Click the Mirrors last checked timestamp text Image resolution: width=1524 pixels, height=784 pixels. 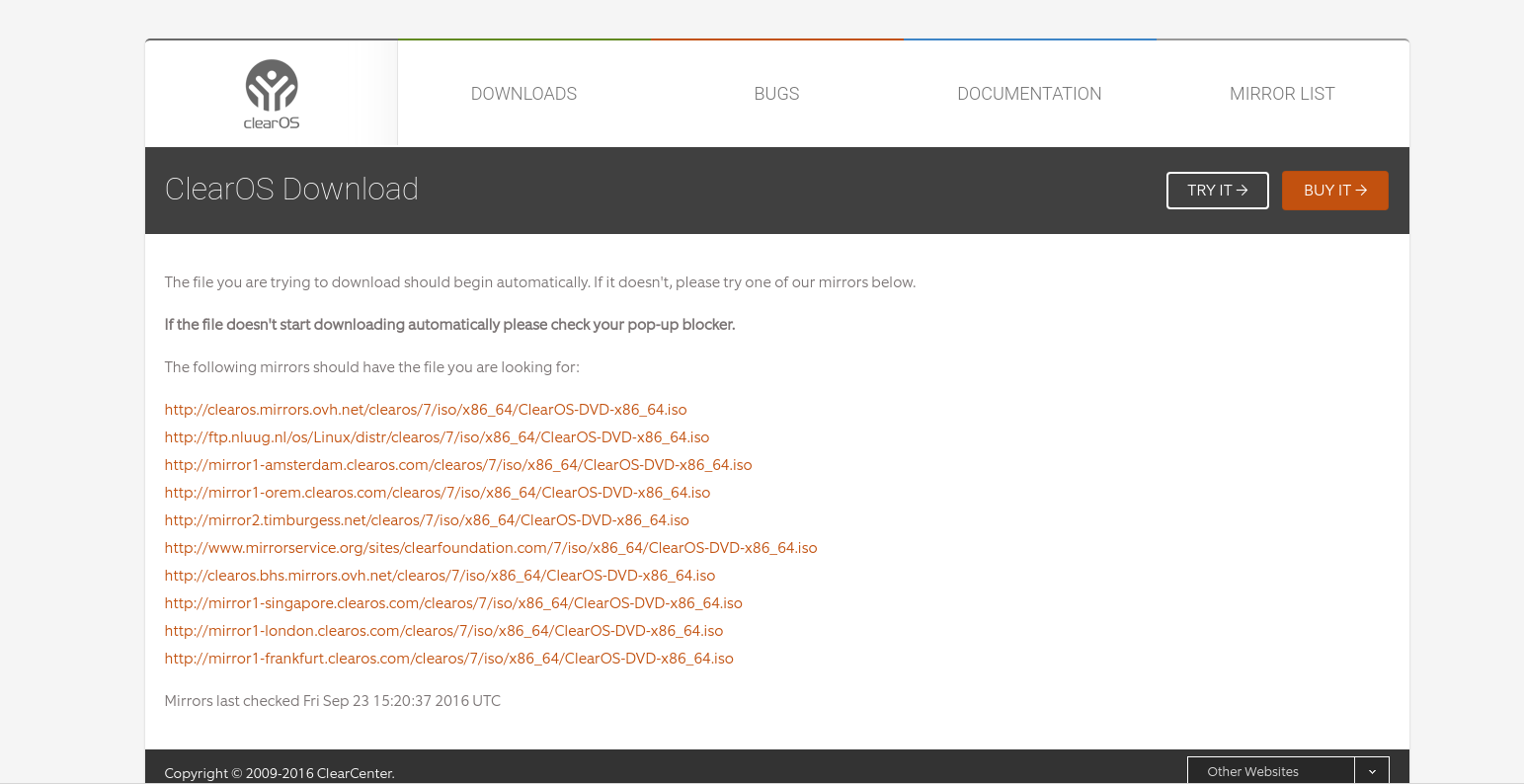click(x=333, y=701)
